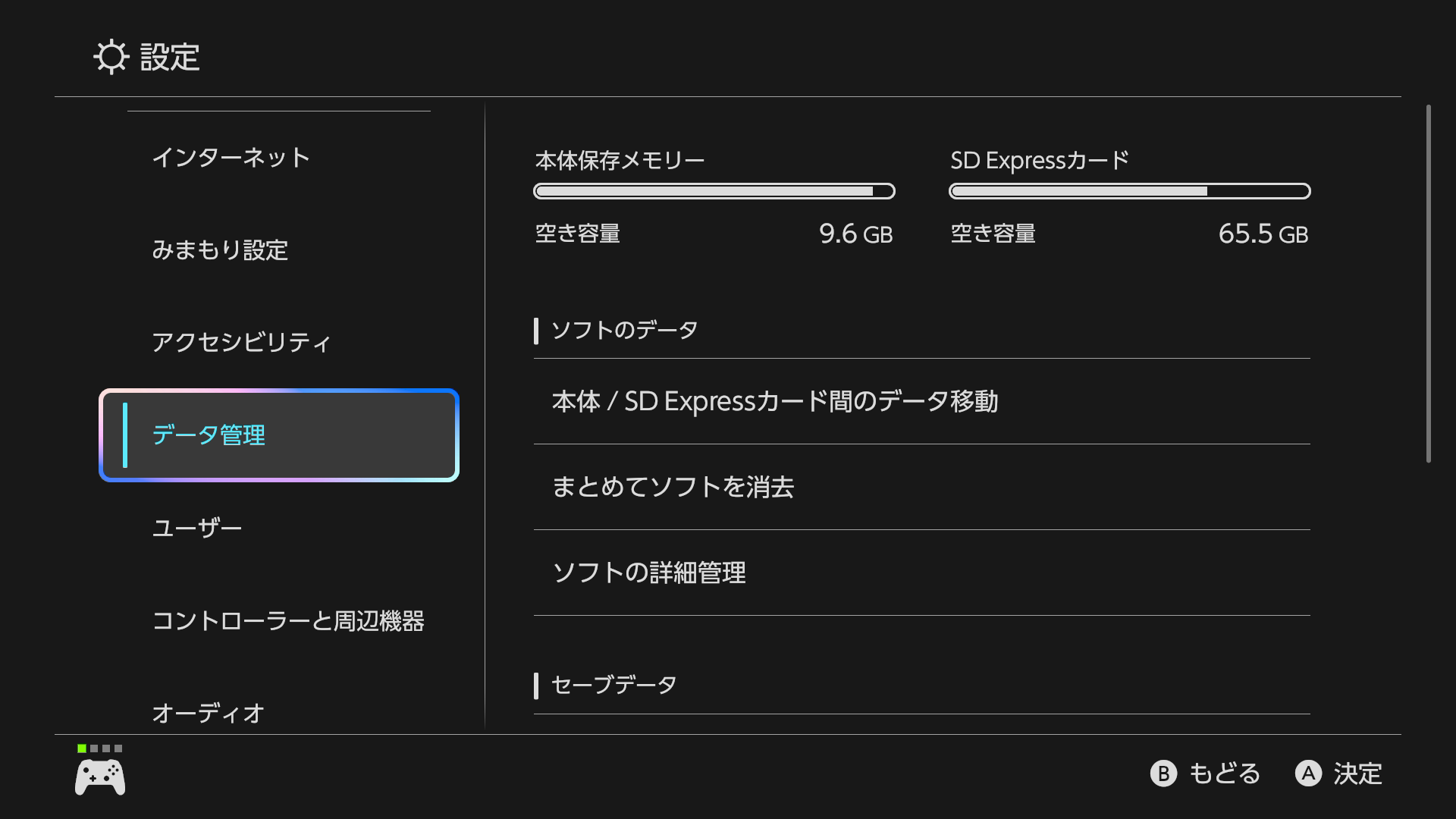The image size is (1456, 819).
Task: Click the right-side vertical scrollbar
Action: pos(1428,284)
